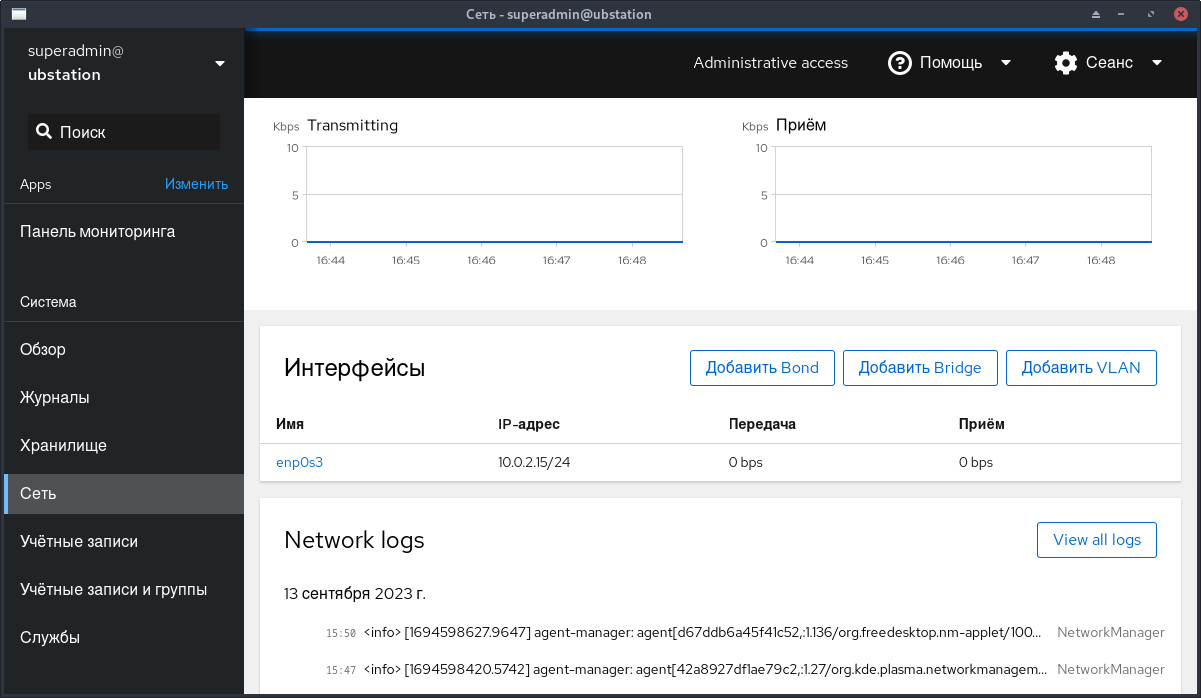
Task: Click the Добавить Bond button
Action: pos(762,368)
